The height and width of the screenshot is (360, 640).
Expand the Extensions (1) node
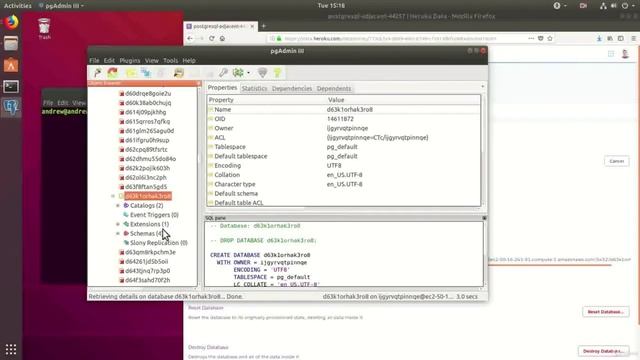coord(118,224)
